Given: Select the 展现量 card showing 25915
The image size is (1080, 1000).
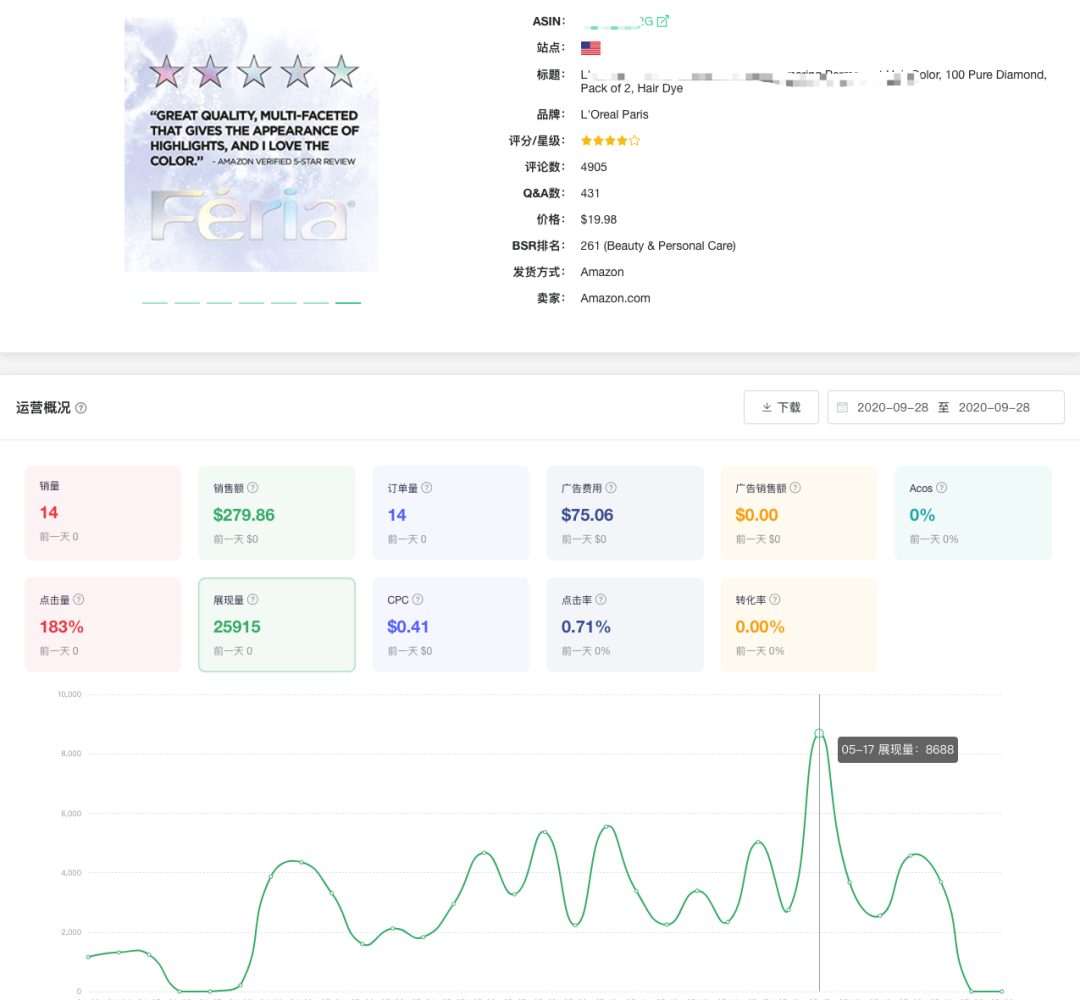Looking at the screenshot, I should click(x=277, y=625).
